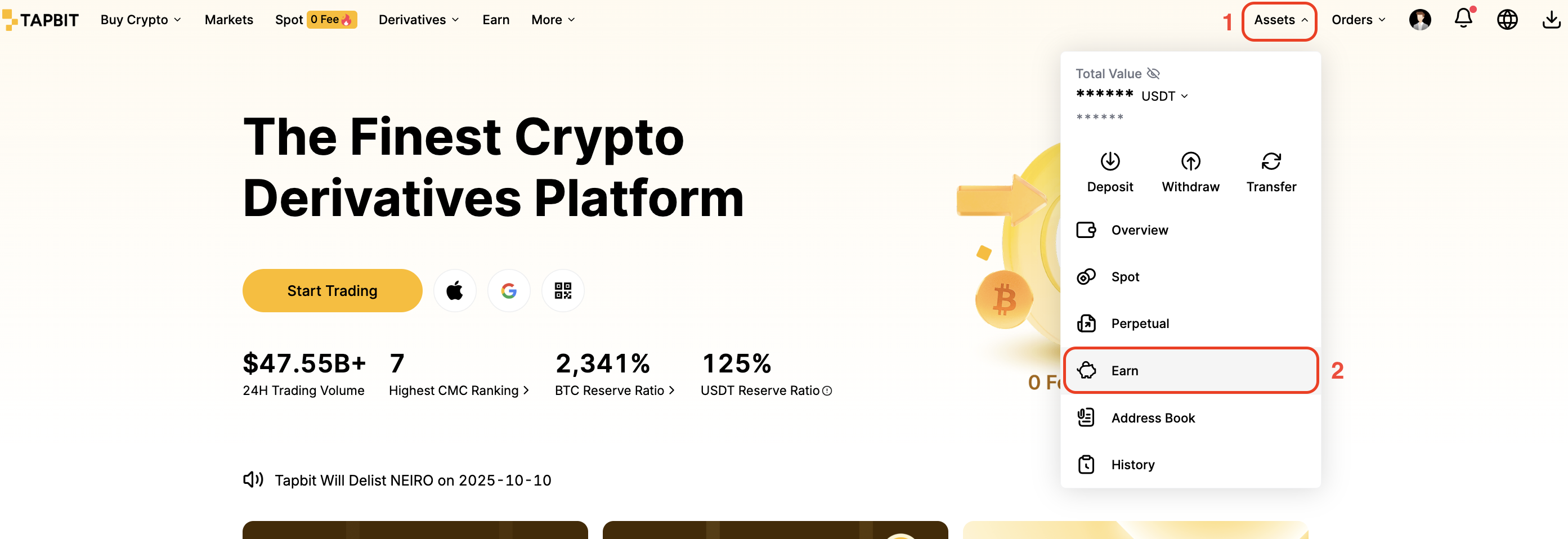The width and height of the screenshot is (1568, 539).
Task: Open Address Book menu entry
Action: [x=1190, y=418]
